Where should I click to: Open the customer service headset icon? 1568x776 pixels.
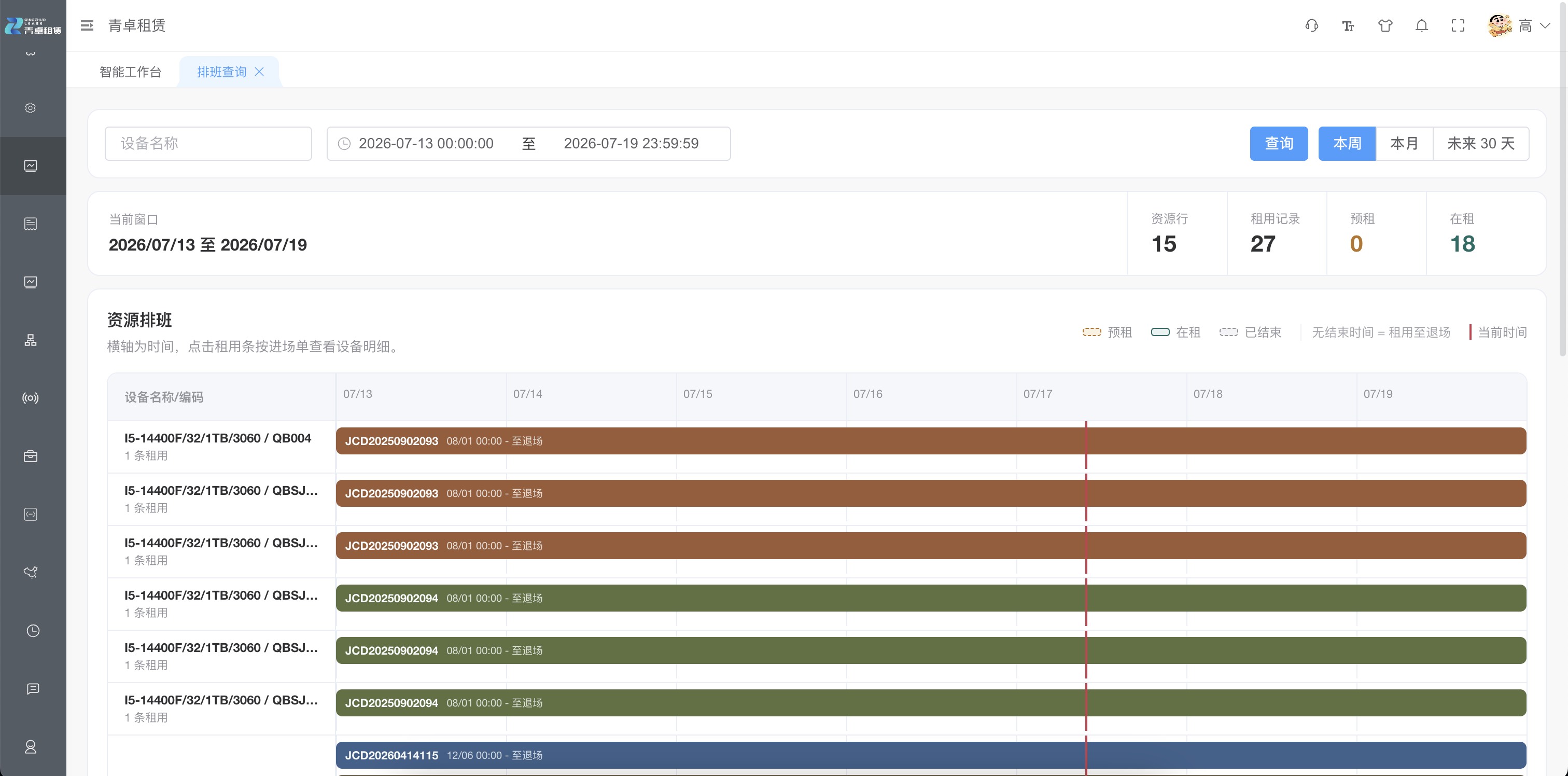[x=1312, y=25]
